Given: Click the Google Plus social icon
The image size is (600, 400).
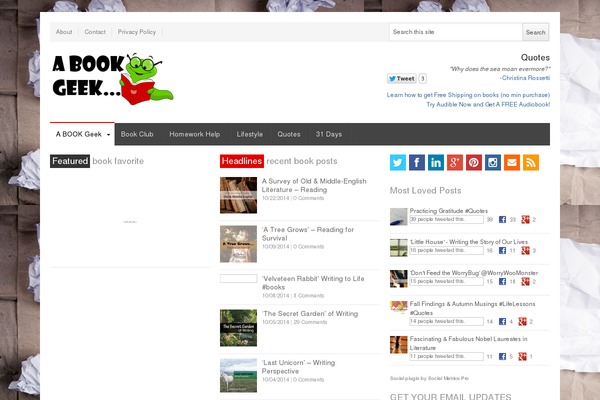Looking at the screenshot, I should click(455, 162).
